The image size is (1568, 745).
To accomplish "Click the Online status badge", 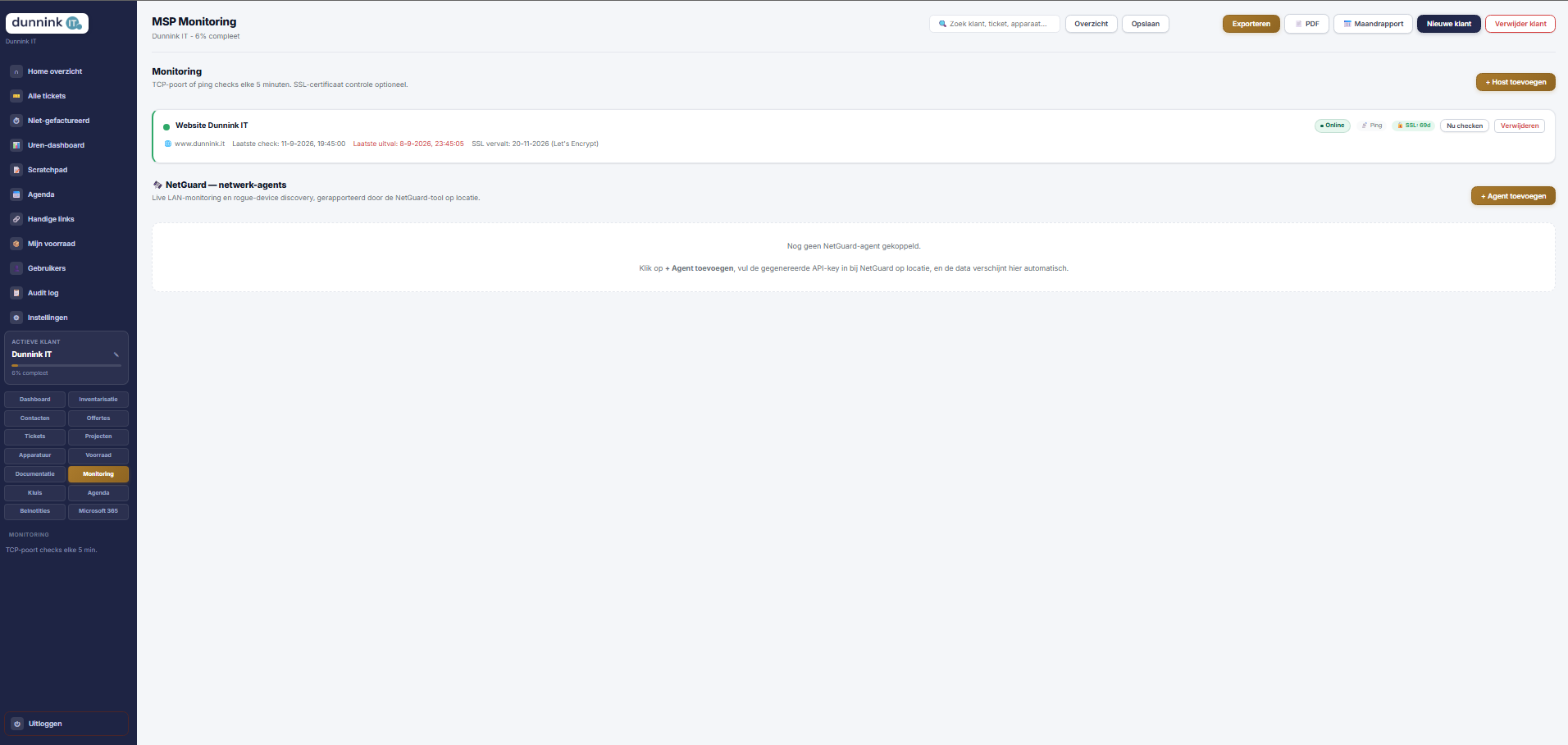I will 1333,126.
